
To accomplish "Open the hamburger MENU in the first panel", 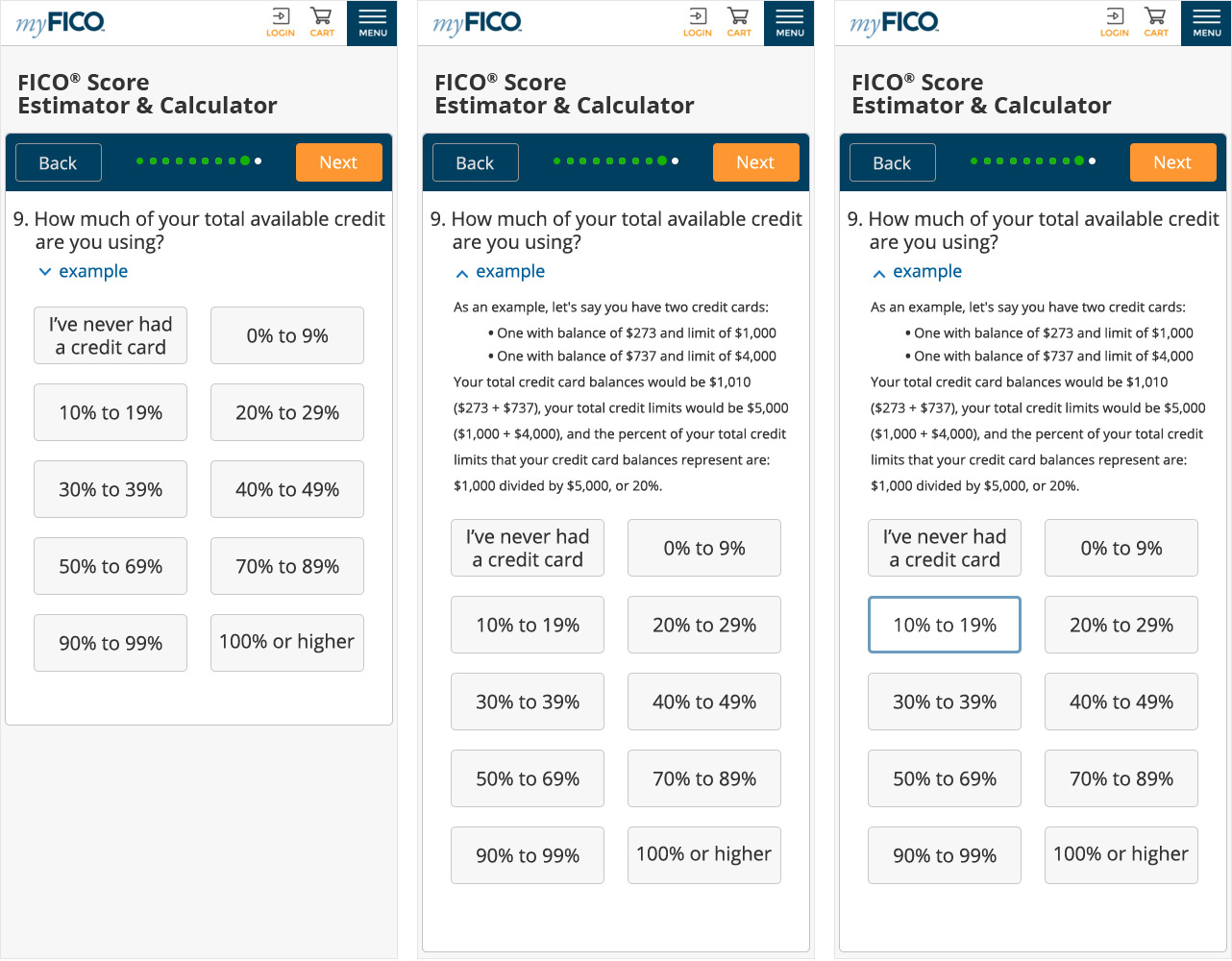I will point(371,21).
